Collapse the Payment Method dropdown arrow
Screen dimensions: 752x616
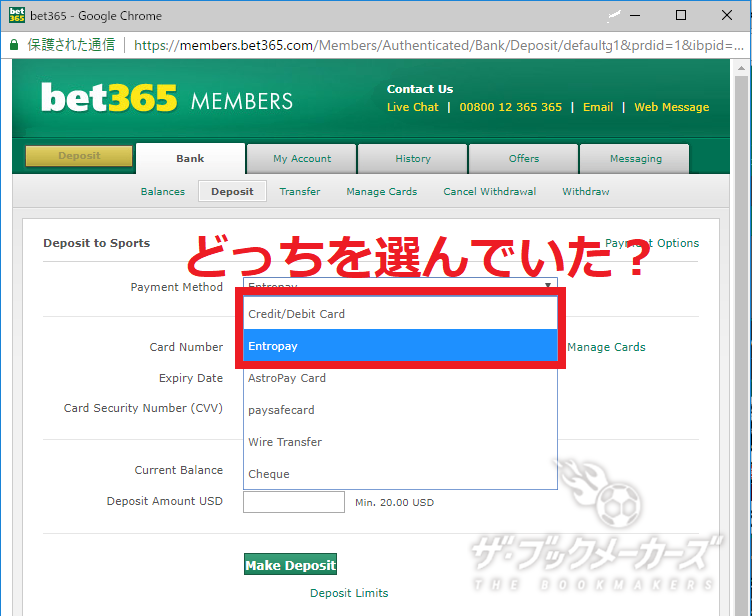(548, 285)
